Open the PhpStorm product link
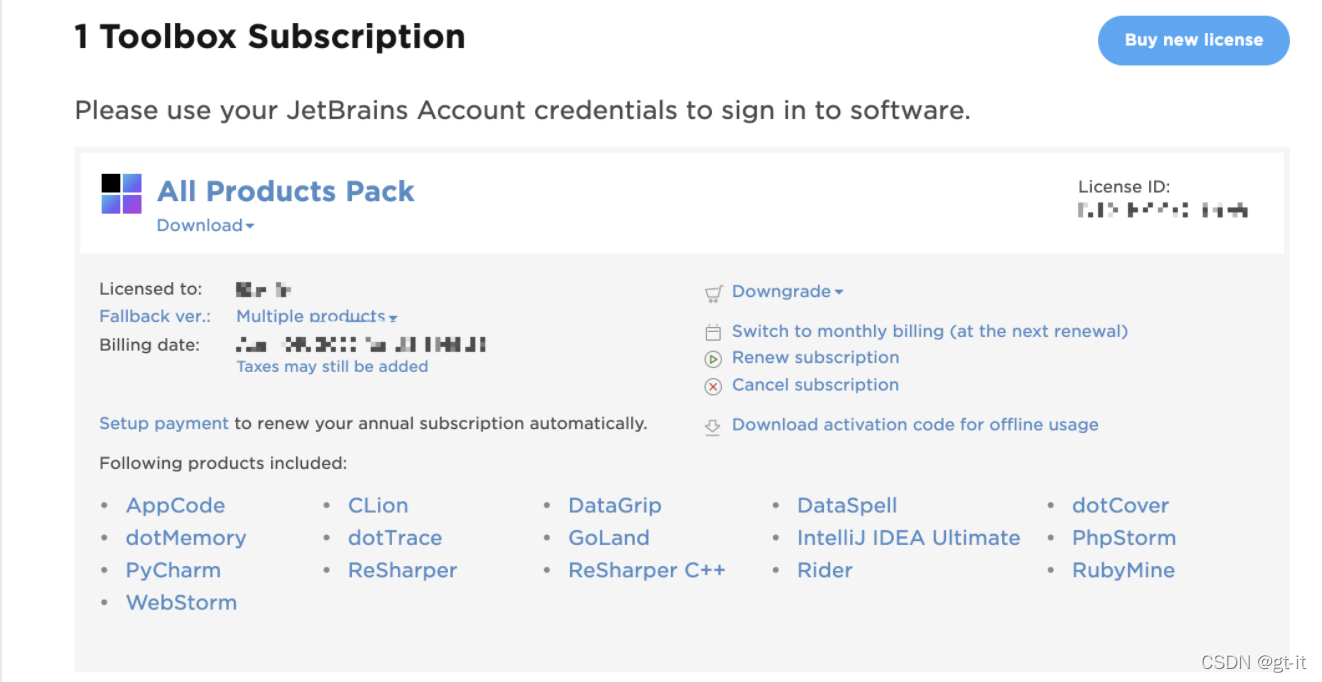 point(1124,537)
